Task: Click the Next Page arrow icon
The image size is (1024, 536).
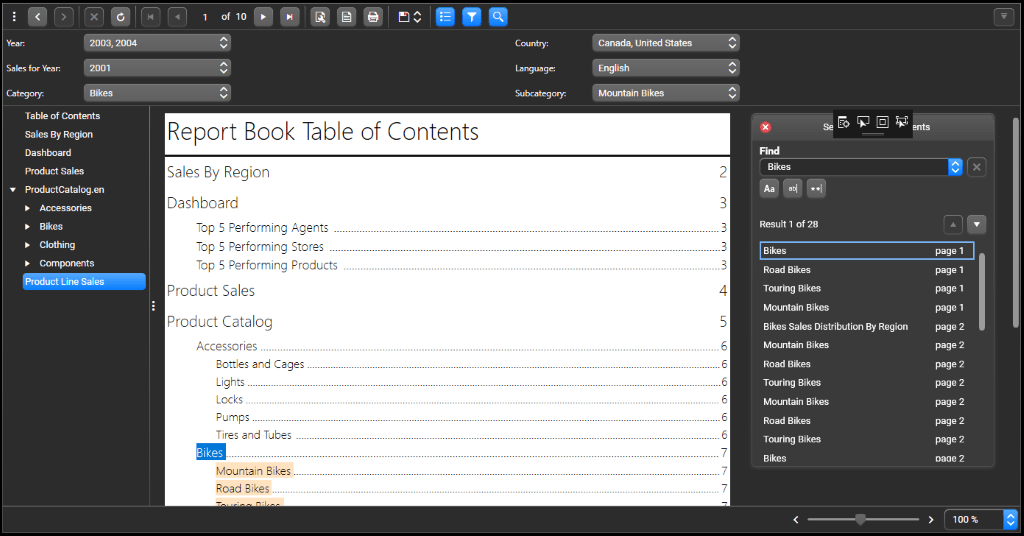Action: point(263,17)
